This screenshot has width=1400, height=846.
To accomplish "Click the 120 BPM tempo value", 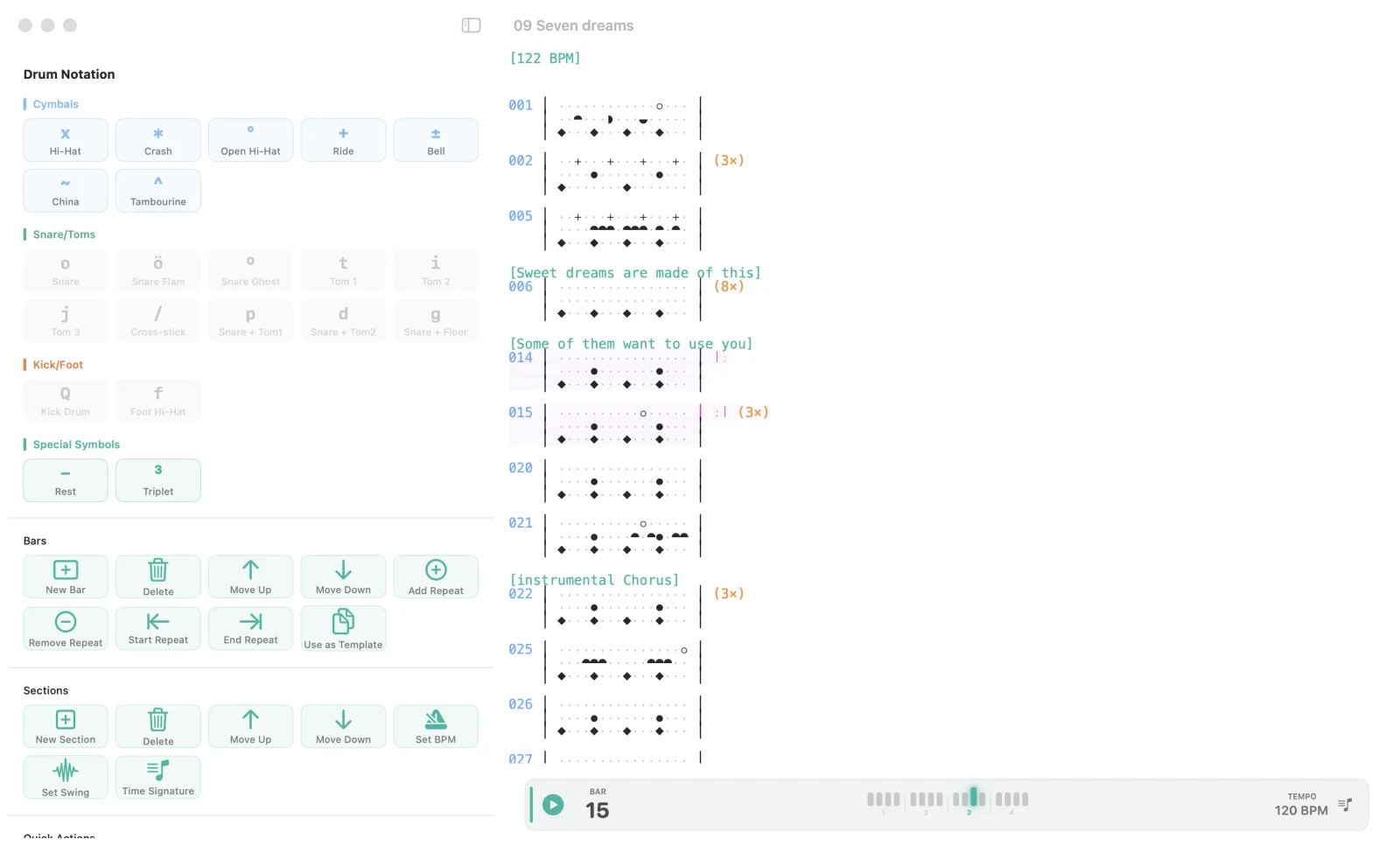I will tap(1301, 810).
